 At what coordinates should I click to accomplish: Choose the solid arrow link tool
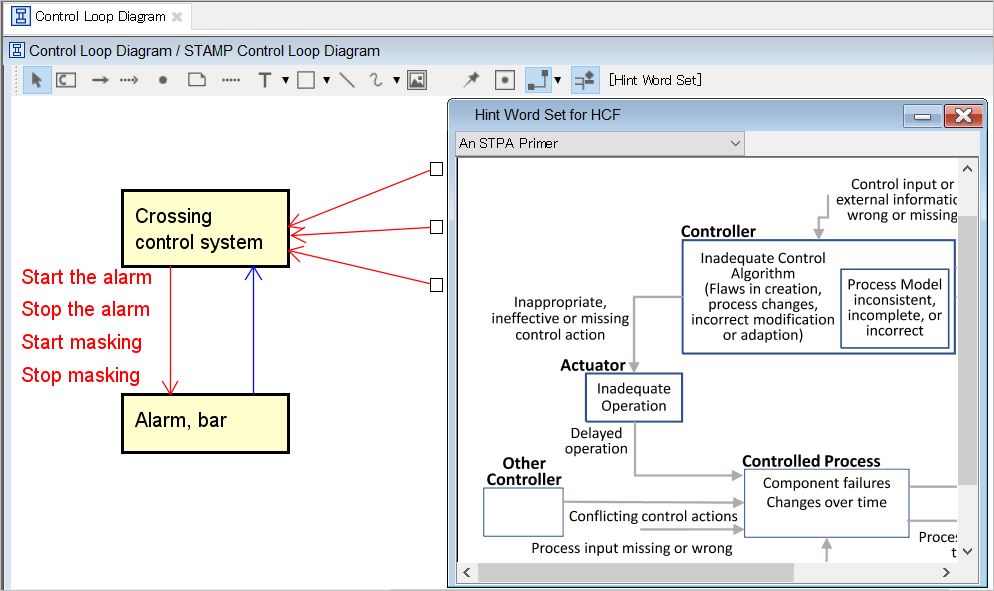(100, 80)
